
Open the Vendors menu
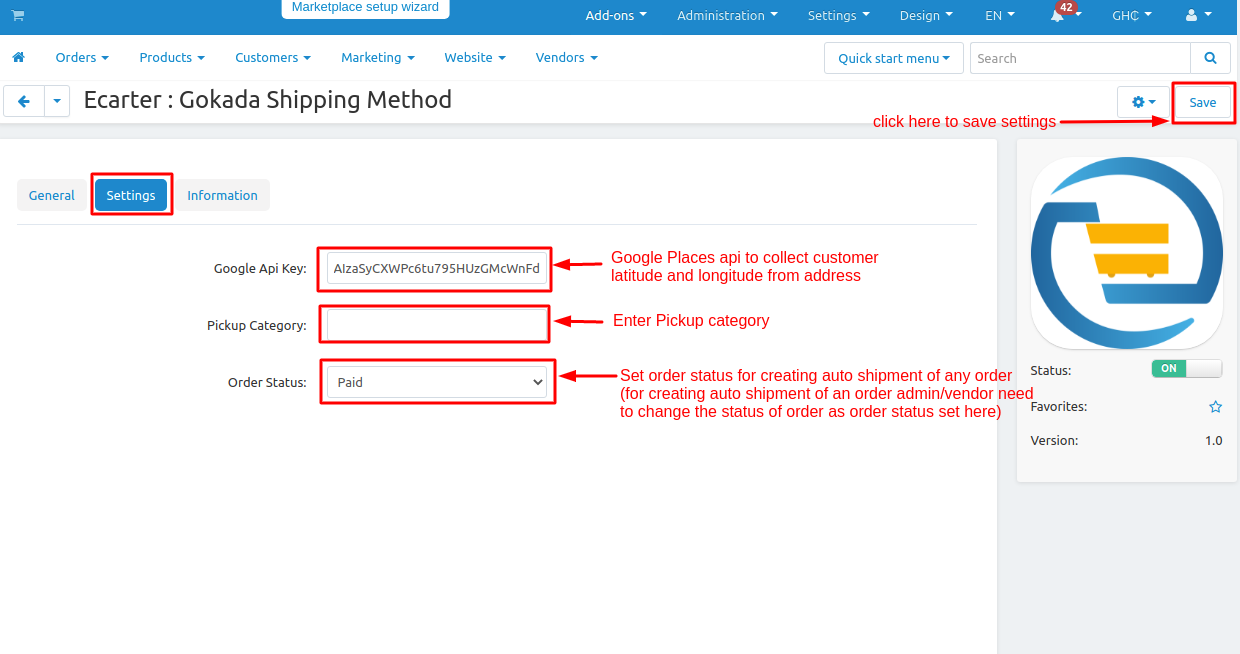[x=567, y=57]
